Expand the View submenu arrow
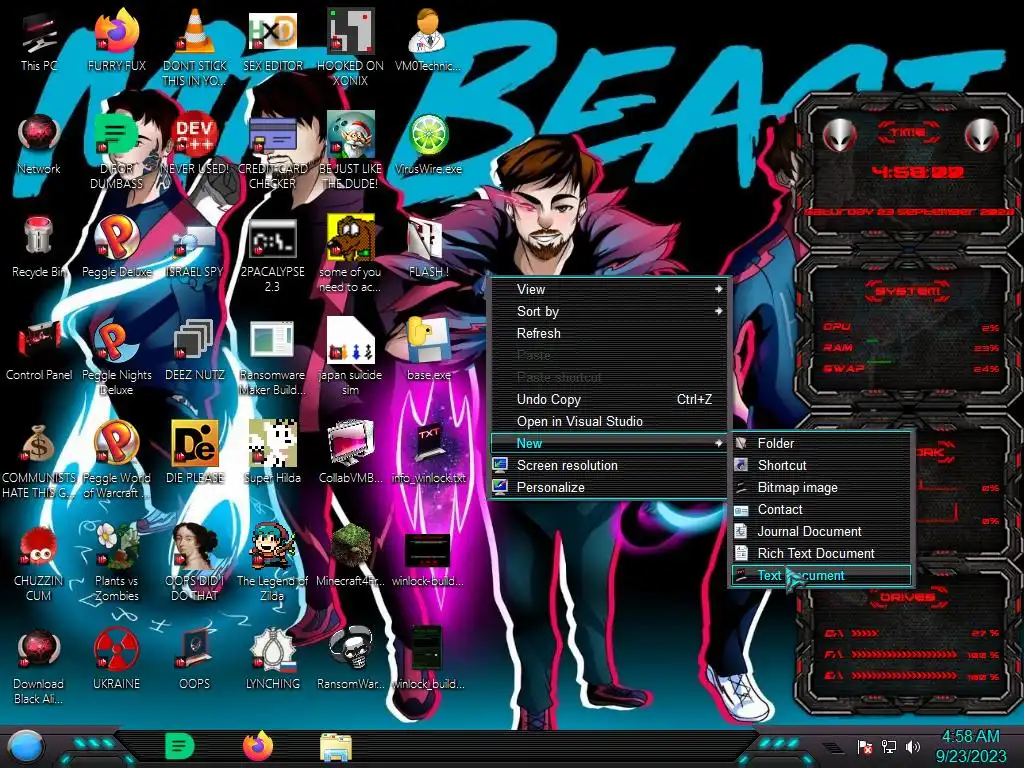 [718, 289]
